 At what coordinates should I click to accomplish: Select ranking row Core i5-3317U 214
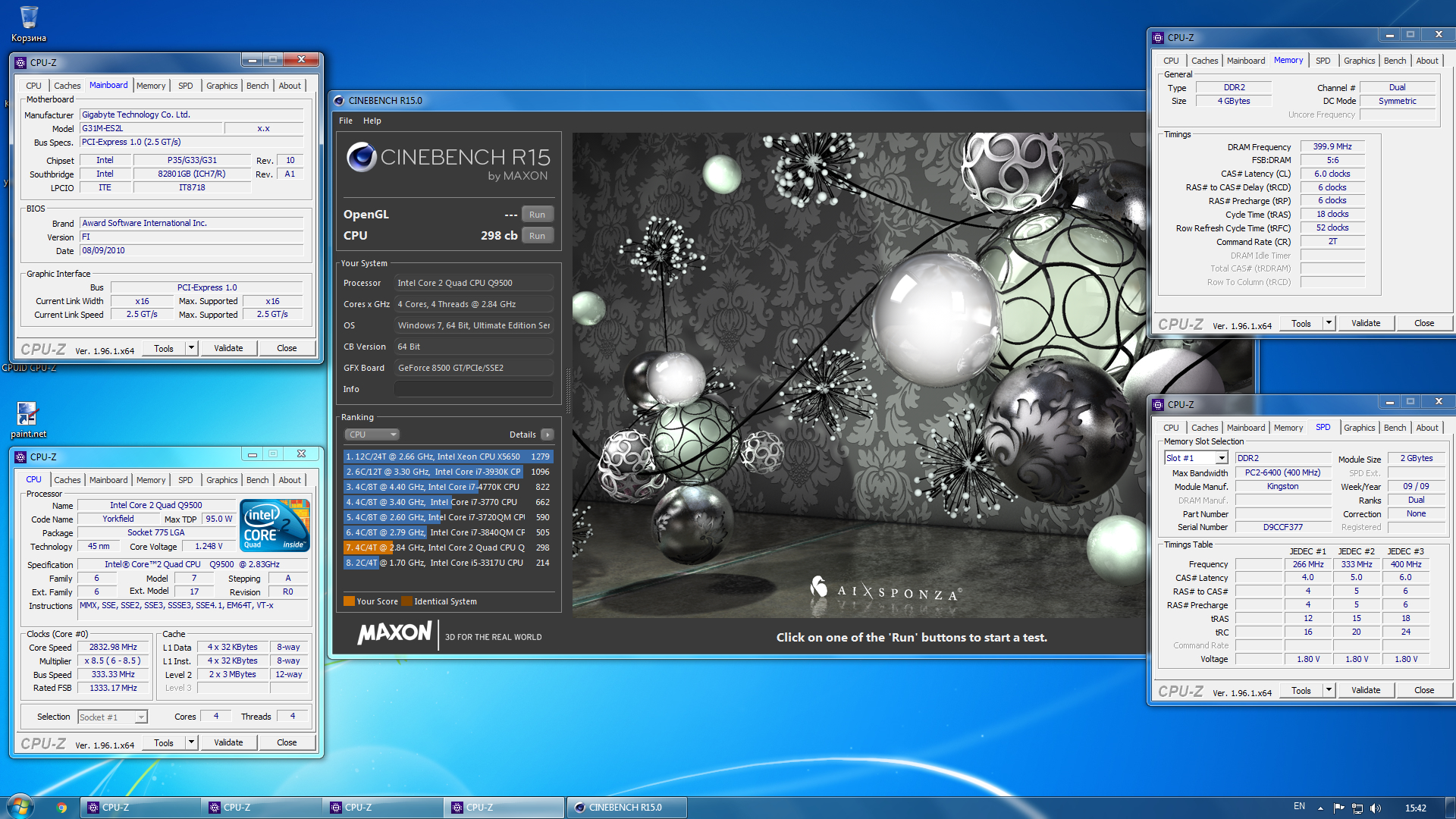(x=447, y=563)
